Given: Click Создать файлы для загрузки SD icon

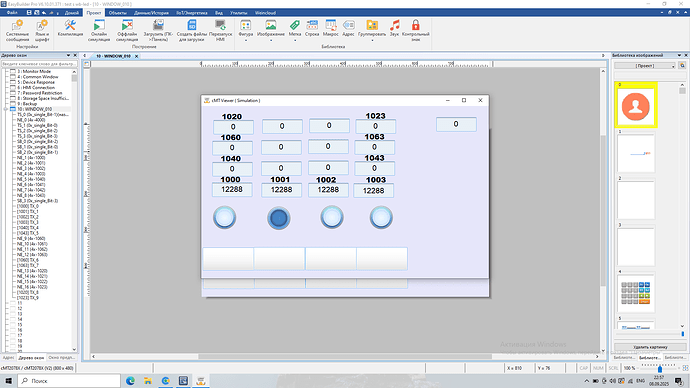Looking at the screenshot, I should 192,25.
